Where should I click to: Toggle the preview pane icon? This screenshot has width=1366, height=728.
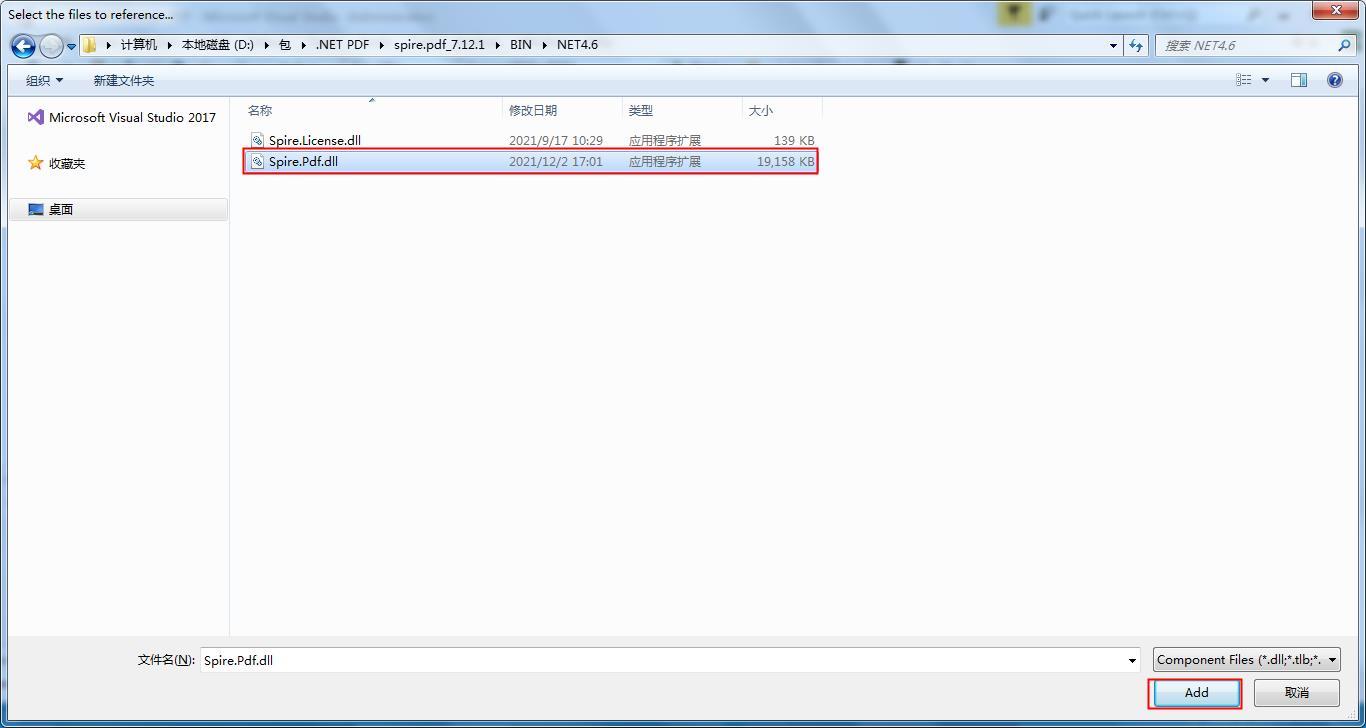(x=1298, y=79)
